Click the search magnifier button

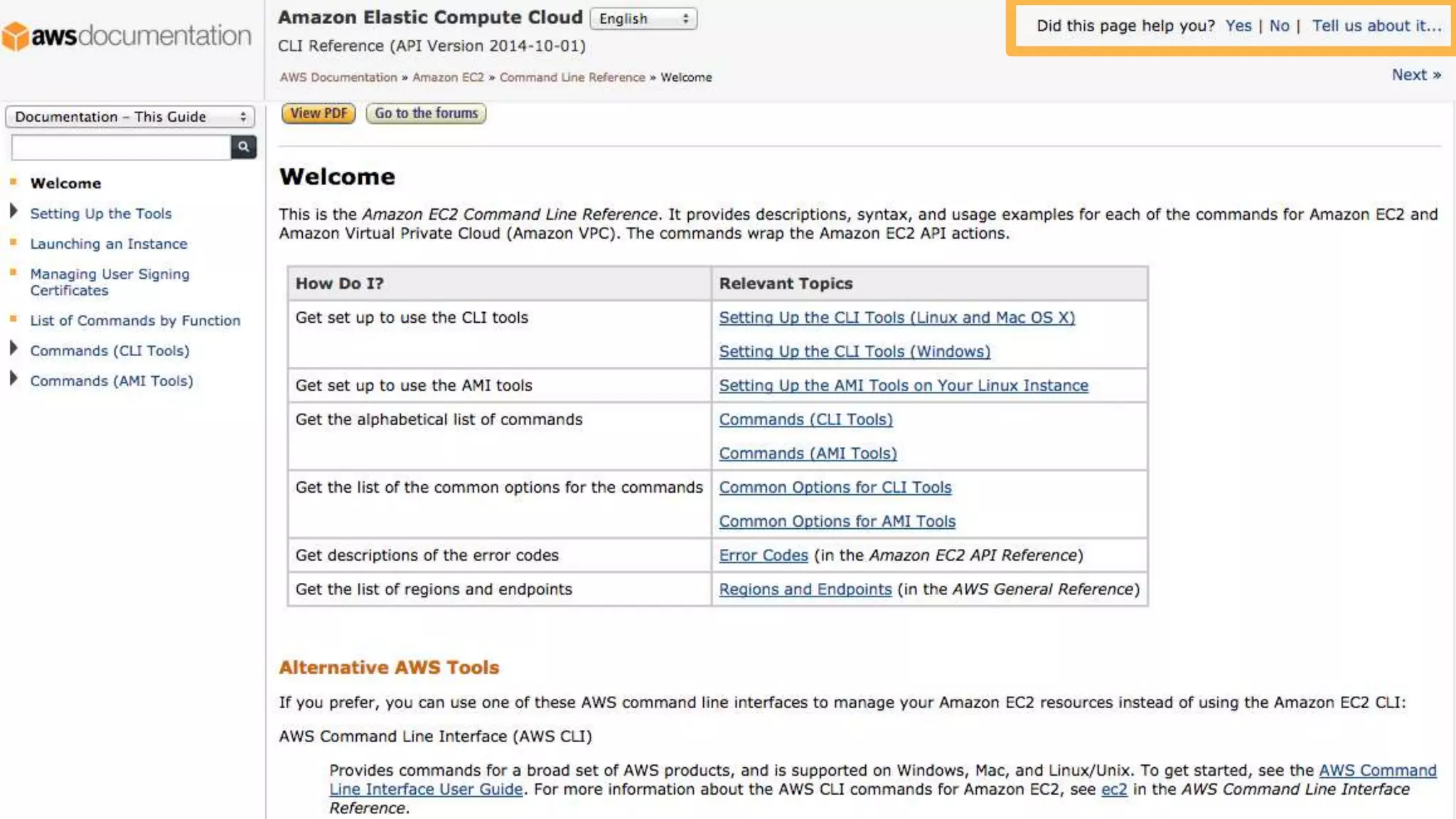coord(243,146)
